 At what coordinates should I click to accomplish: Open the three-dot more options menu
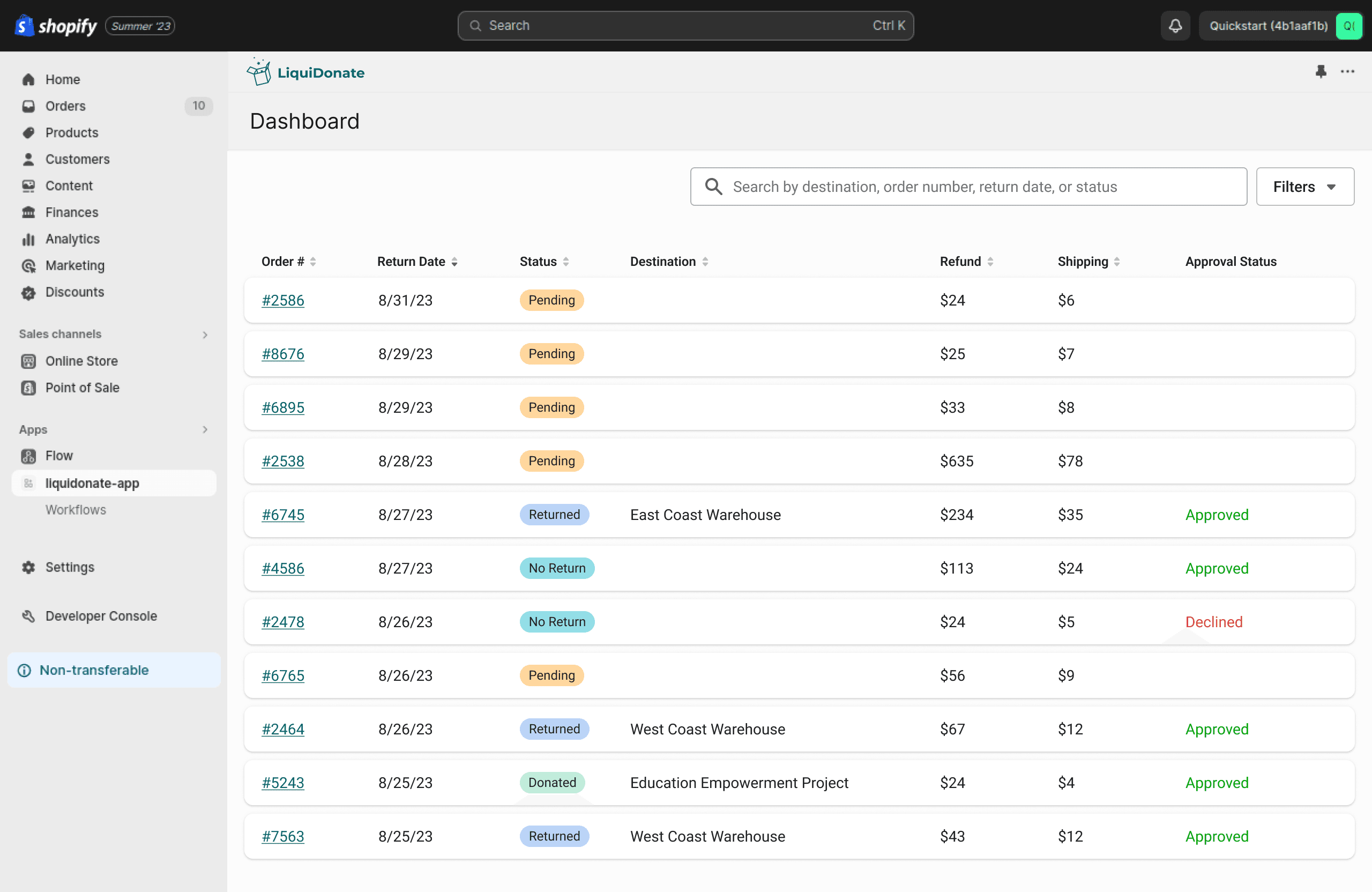[1347, 71]
